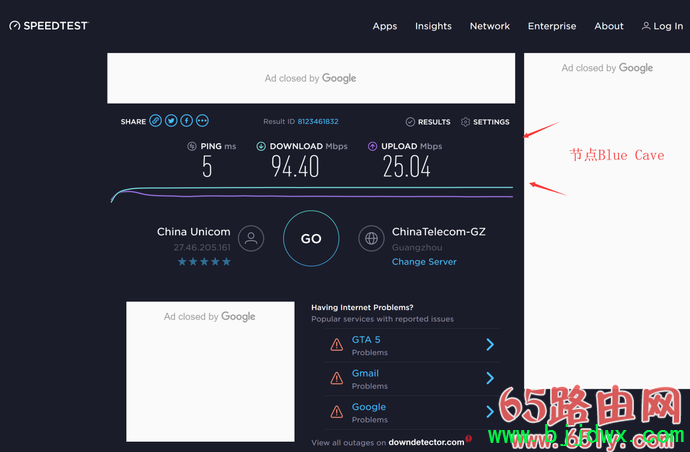690x452 pixels.
Task: Click Guangzhou server location text
Action: click(x=417, y=247)
